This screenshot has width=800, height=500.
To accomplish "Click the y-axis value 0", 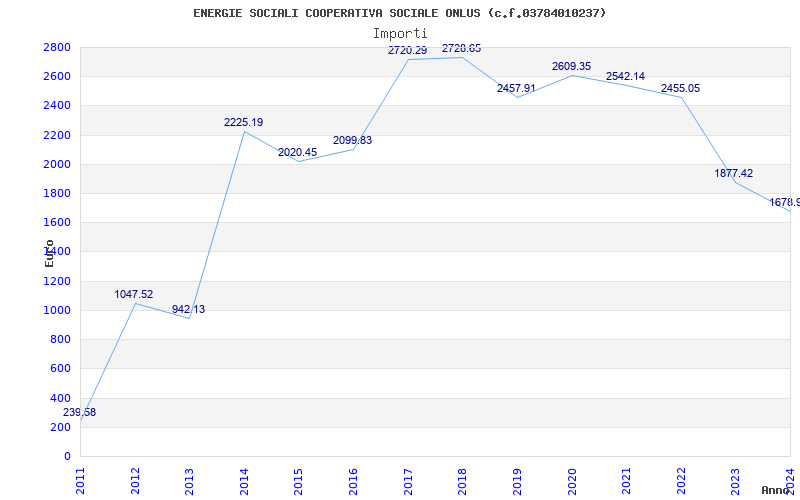I will [67, 456].
